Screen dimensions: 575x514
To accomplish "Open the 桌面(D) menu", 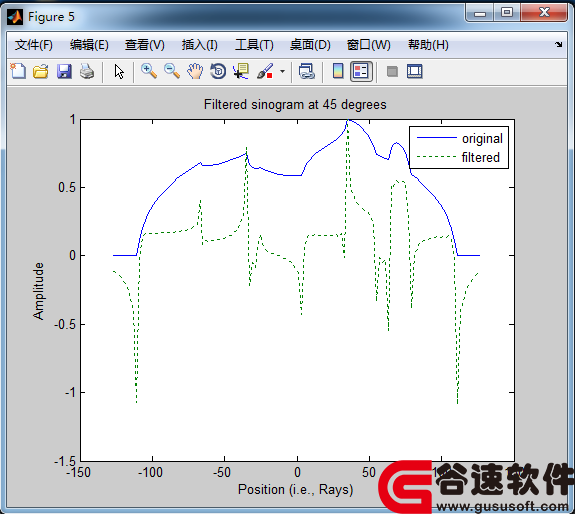I will [x=310, y=45].
